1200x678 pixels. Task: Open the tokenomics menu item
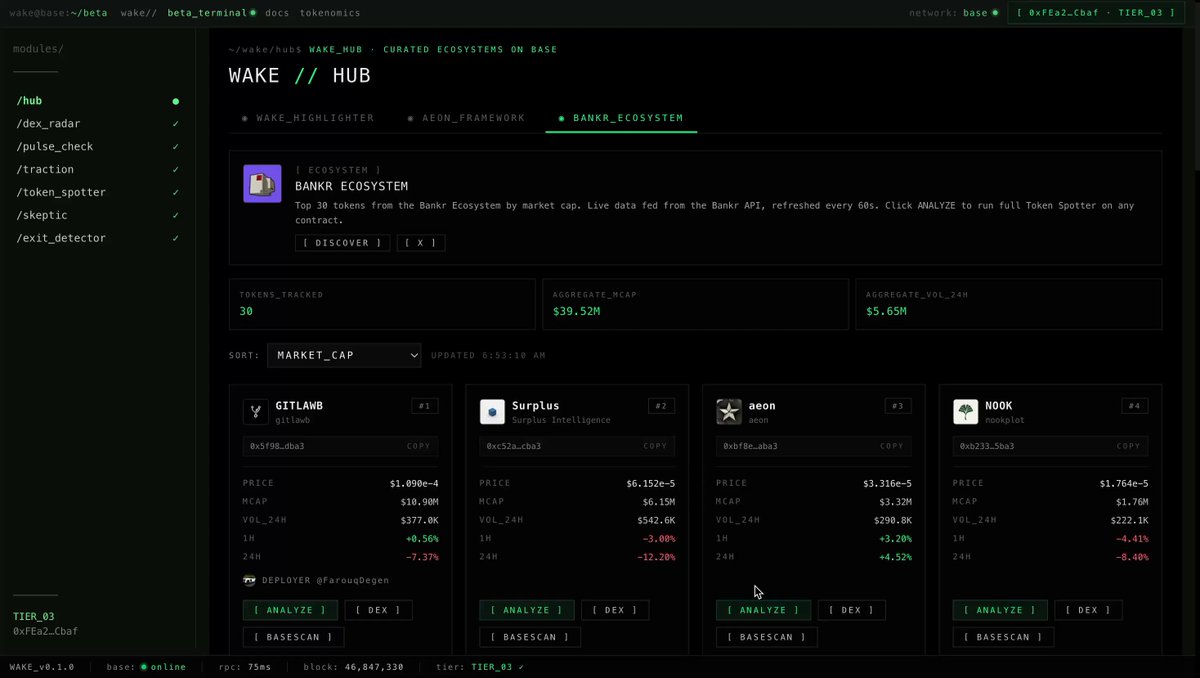point(329,13)
